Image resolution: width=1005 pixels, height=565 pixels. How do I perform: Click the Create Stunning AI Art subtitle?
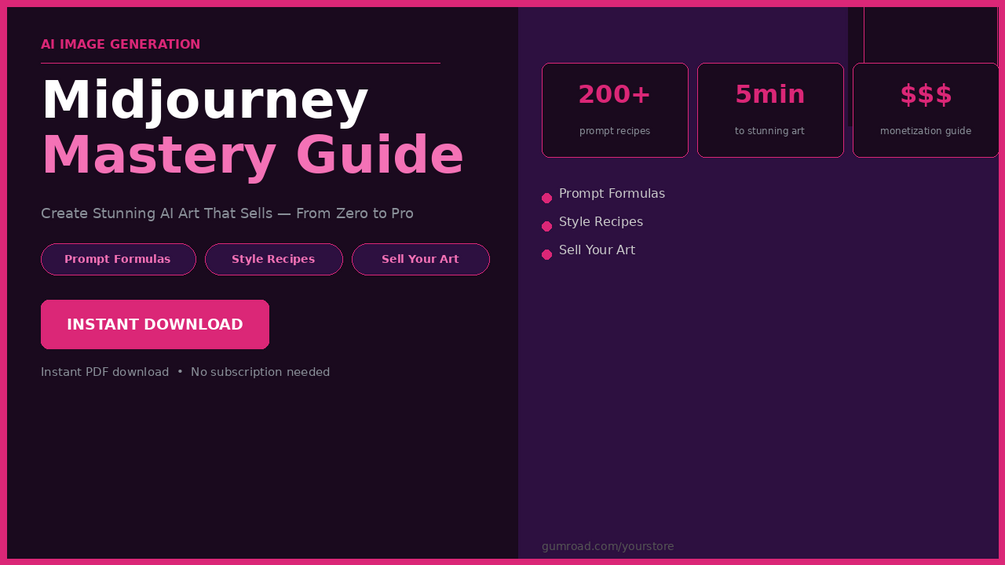click(227, 213)
